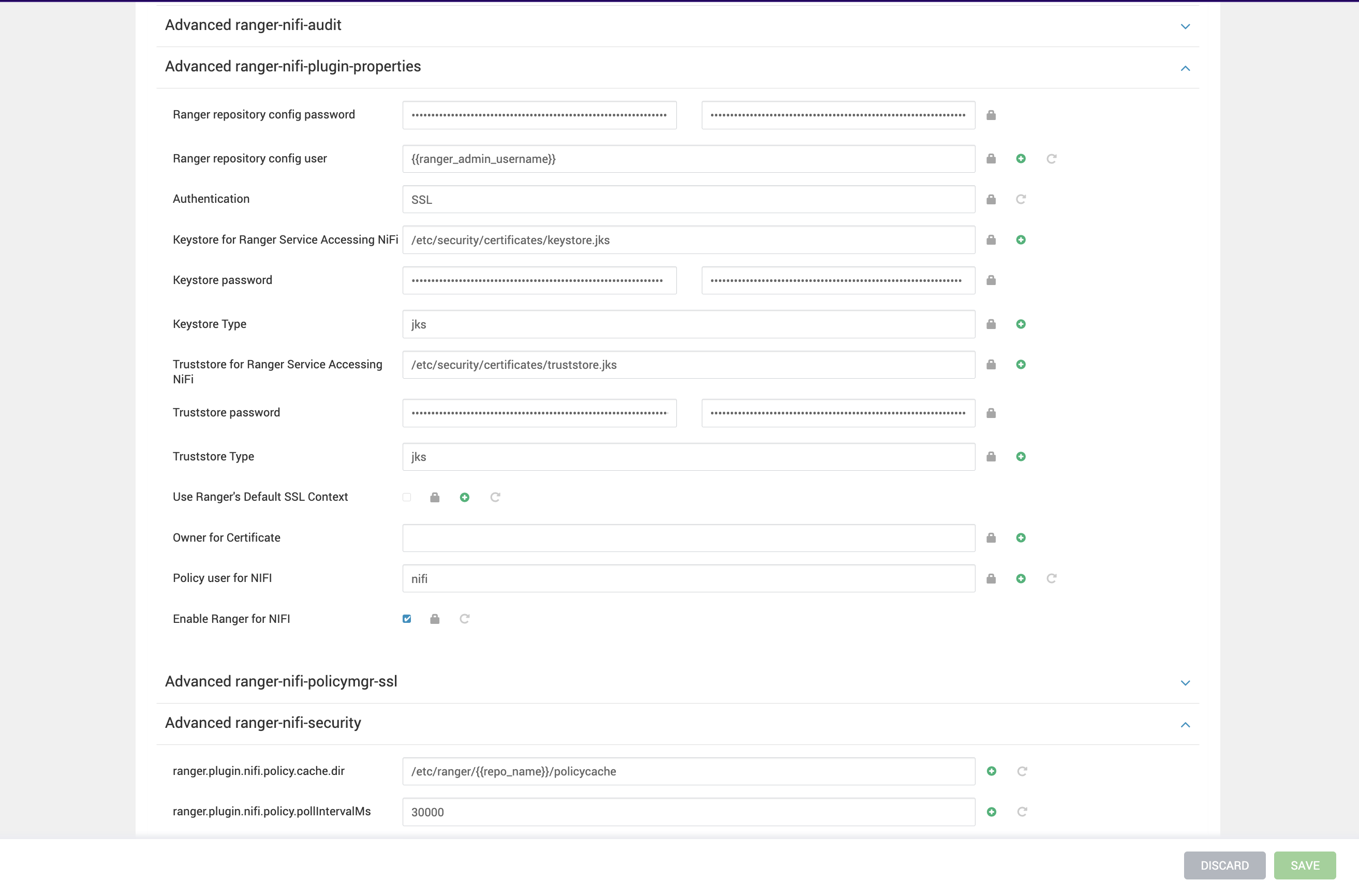Screen dimensions: 1359x896
Task: Collapse Advanced ranger-nifi-plugin-properties section chevron
Action: pyautogui.click(x=1185, y=68)
